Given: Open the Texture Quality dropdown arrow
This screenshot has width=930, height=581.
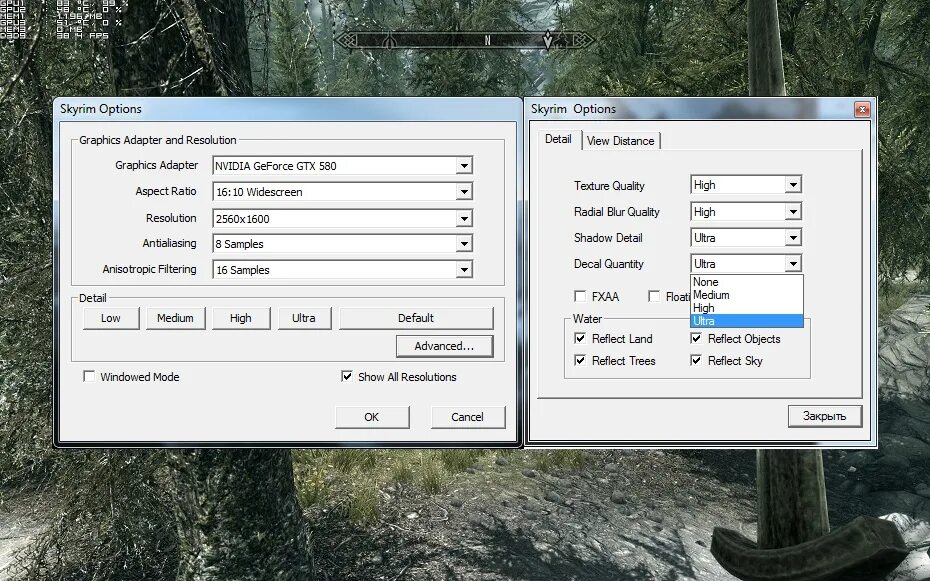Looking at the screenshot, I should point(793,185).
